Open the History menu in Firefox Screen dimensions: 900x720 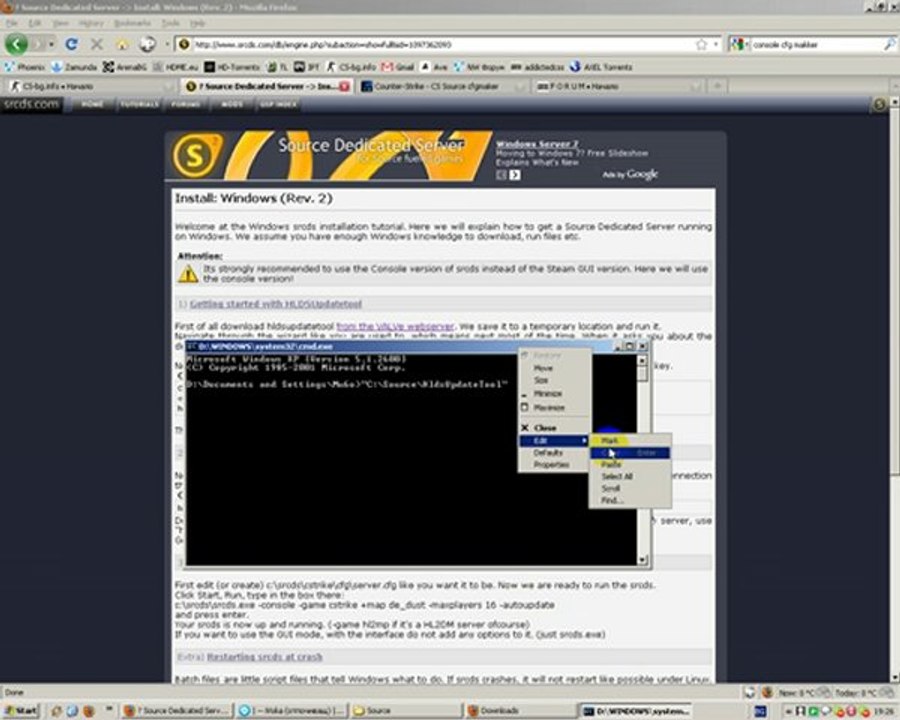pos(91,24)
